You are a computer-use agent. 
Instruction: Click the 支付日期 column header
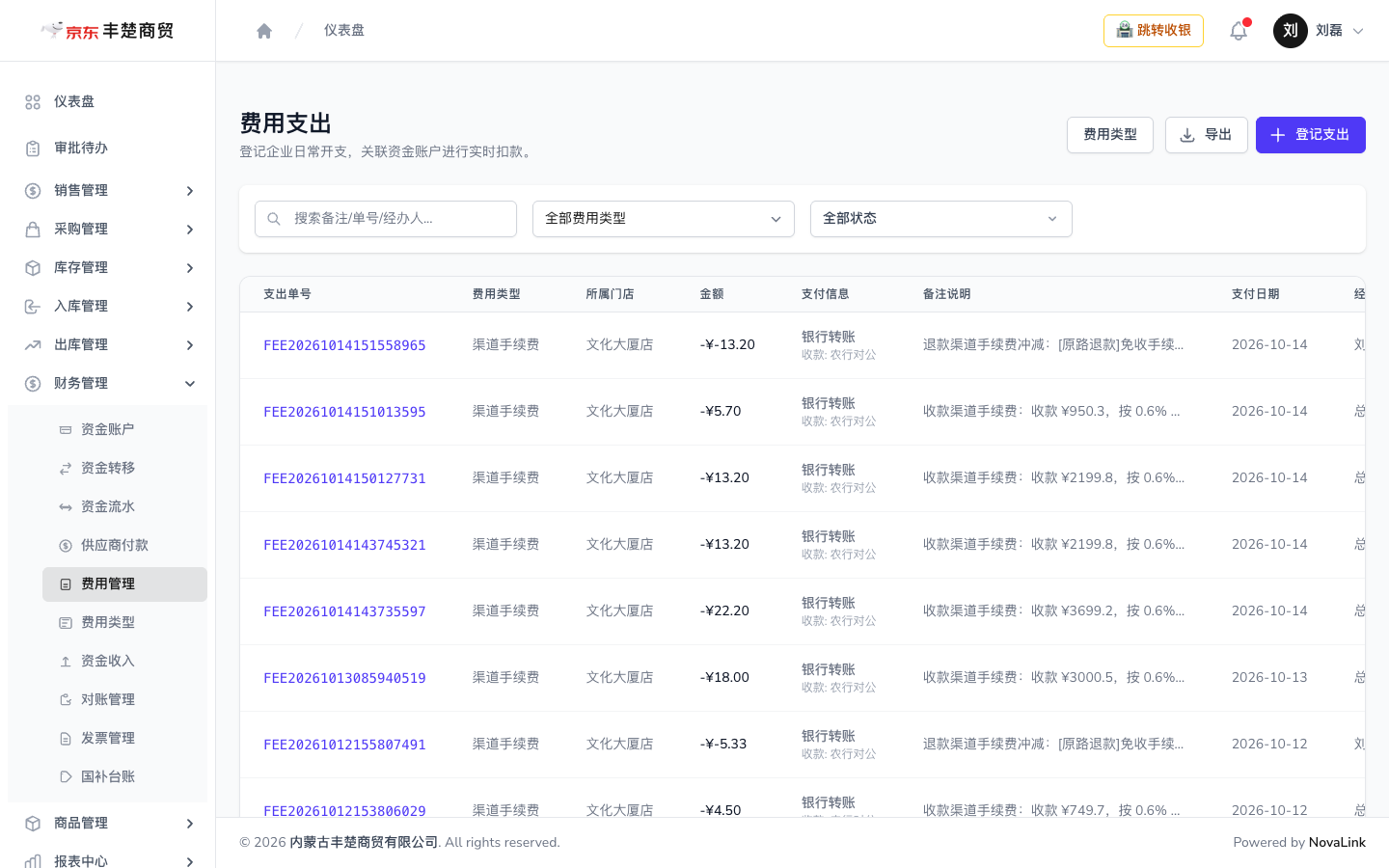tap(1255, 294)
